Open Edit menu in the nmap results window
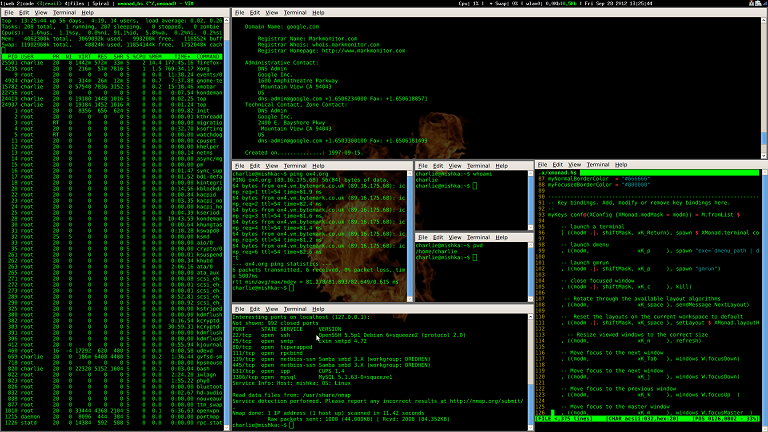 [x=255, y=310]
